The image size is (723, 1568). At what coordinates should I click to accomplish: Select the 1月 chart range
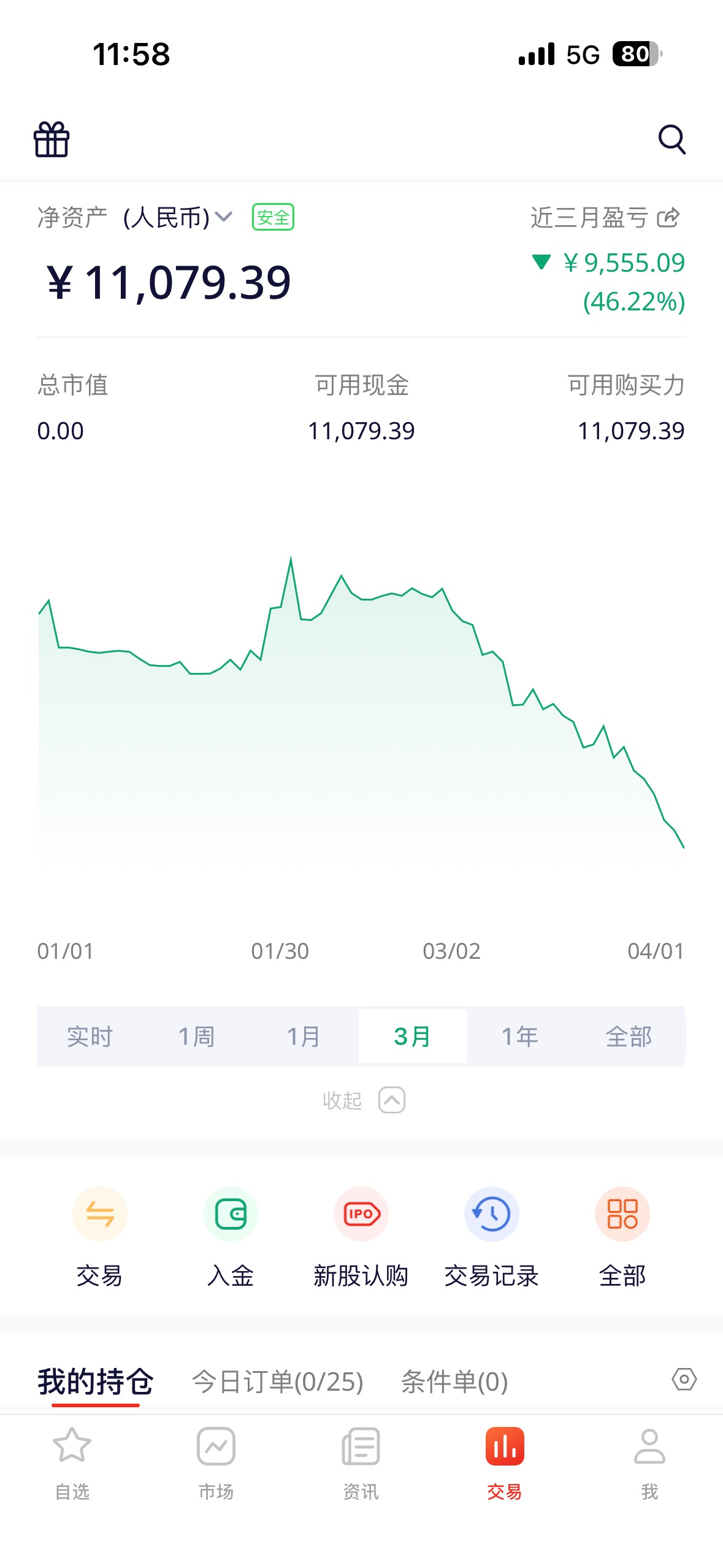[304, 1037]
